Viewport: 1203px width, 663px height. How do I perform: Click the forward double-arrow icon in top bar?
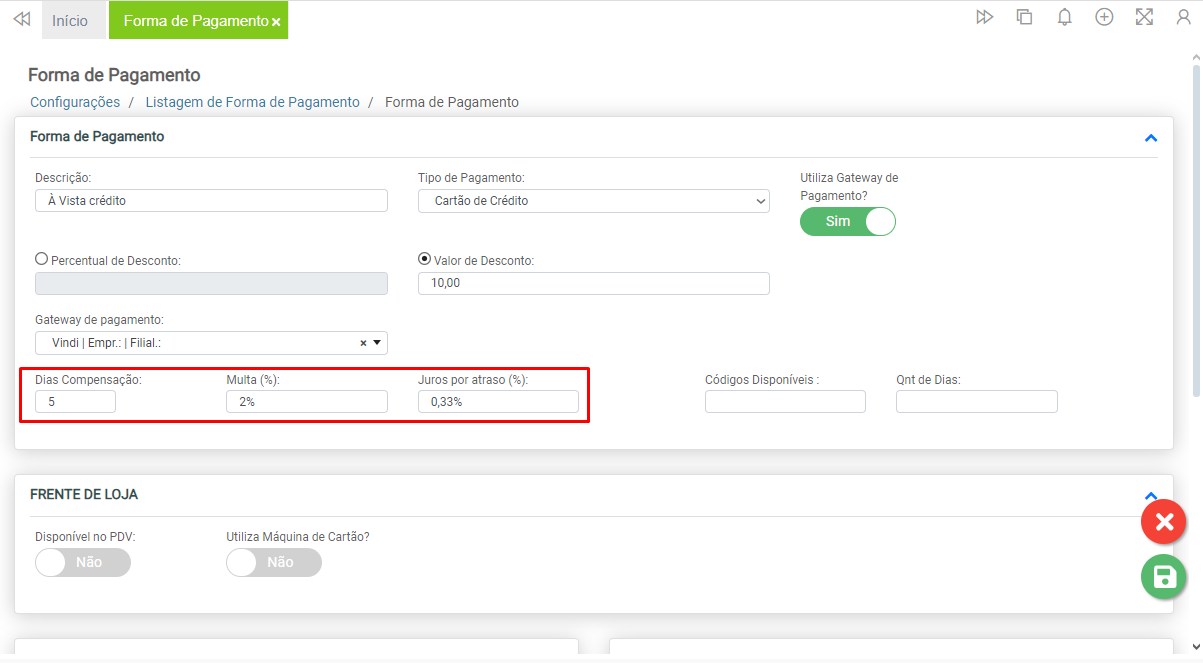point(985,17)
